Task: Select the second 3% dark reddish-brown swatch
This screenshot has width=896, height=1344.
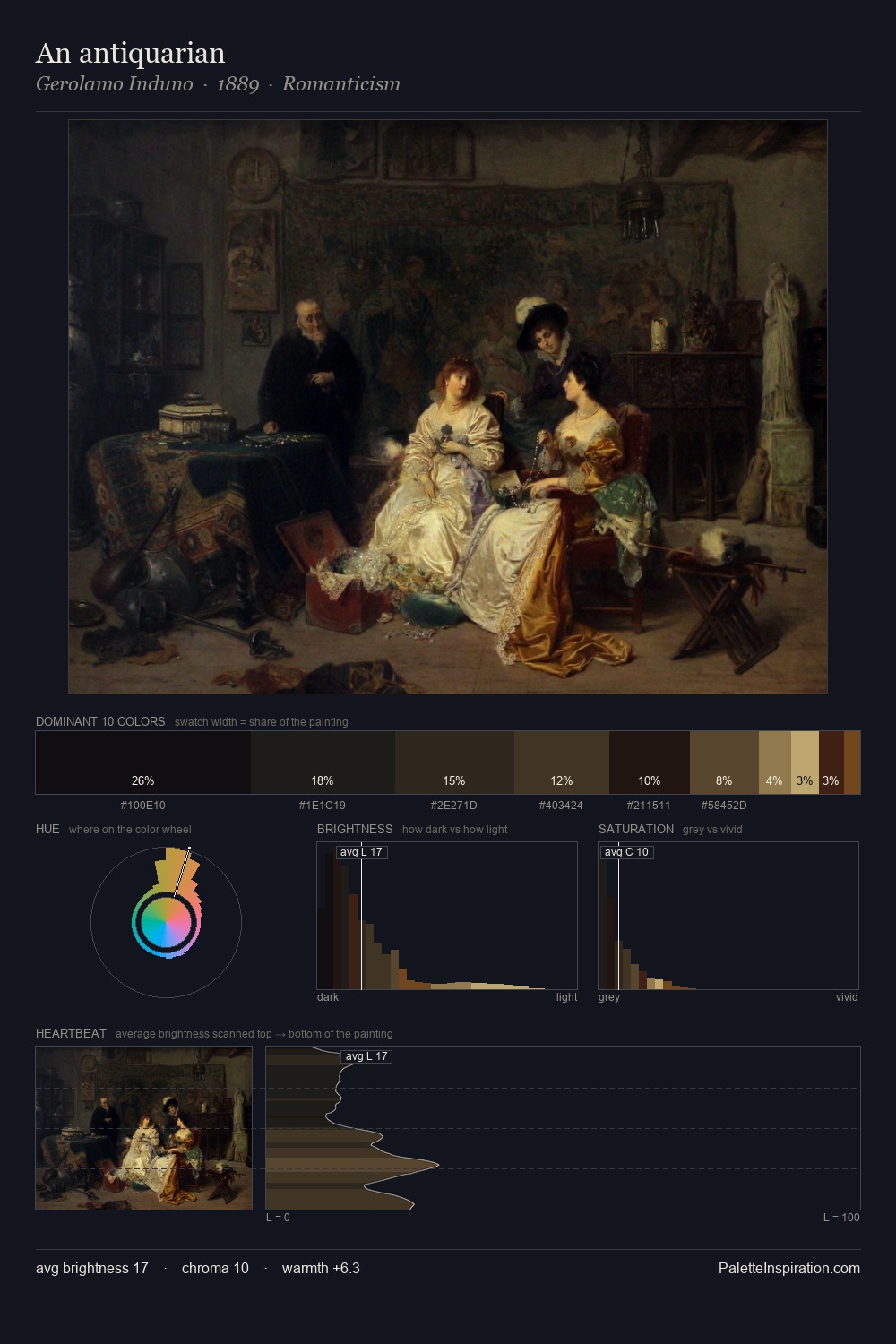Action: point(831,762)
